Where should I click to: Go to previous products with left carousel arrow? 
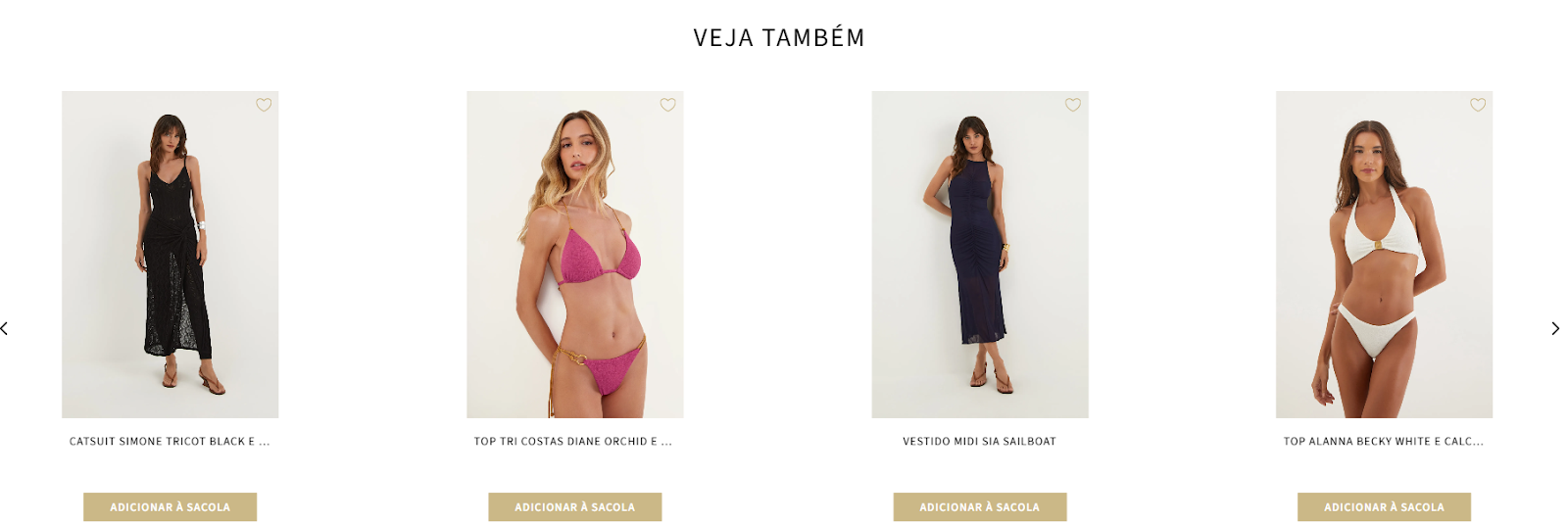[x=5, y=328]
